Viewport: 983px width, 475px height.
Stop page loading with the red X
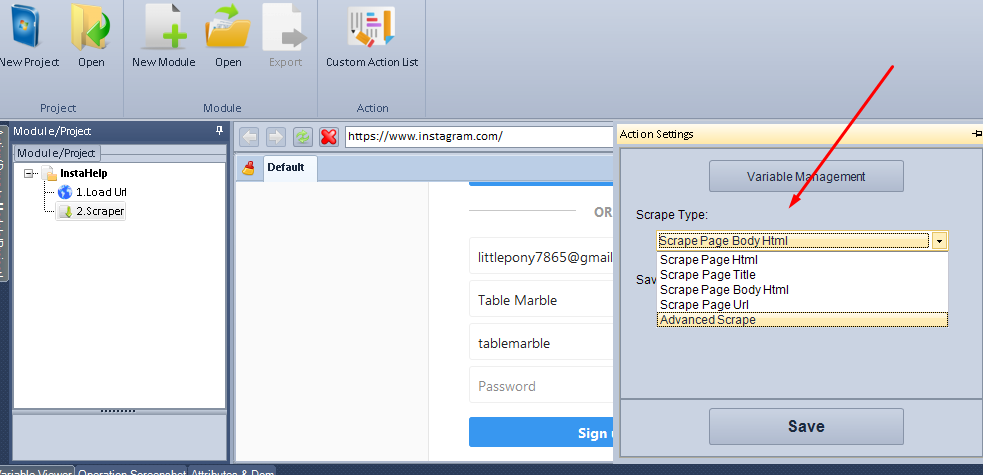click(x=328, y=136)
